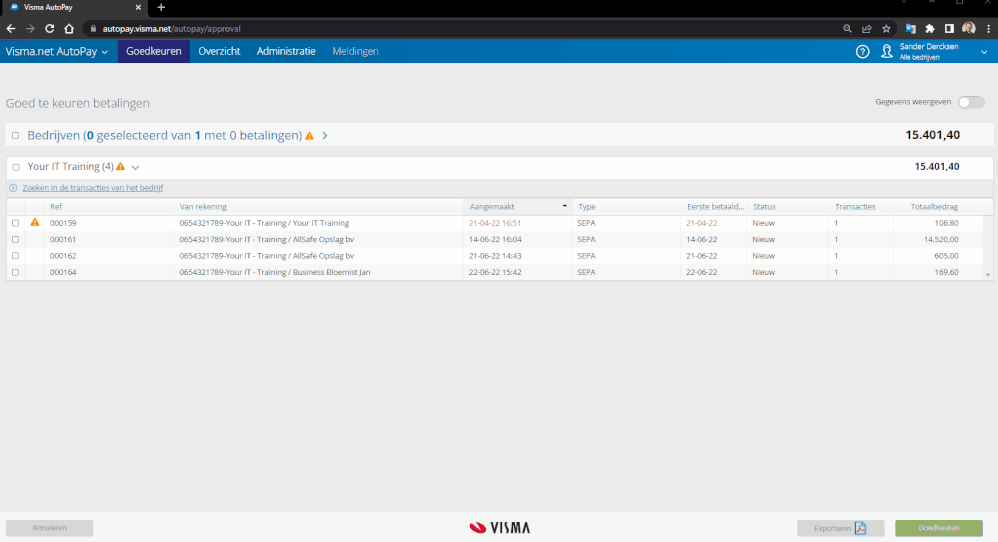Click date 22-06-22 15:42 cell
The width and height of the screenshot is (998, 542).
(495, 272)
